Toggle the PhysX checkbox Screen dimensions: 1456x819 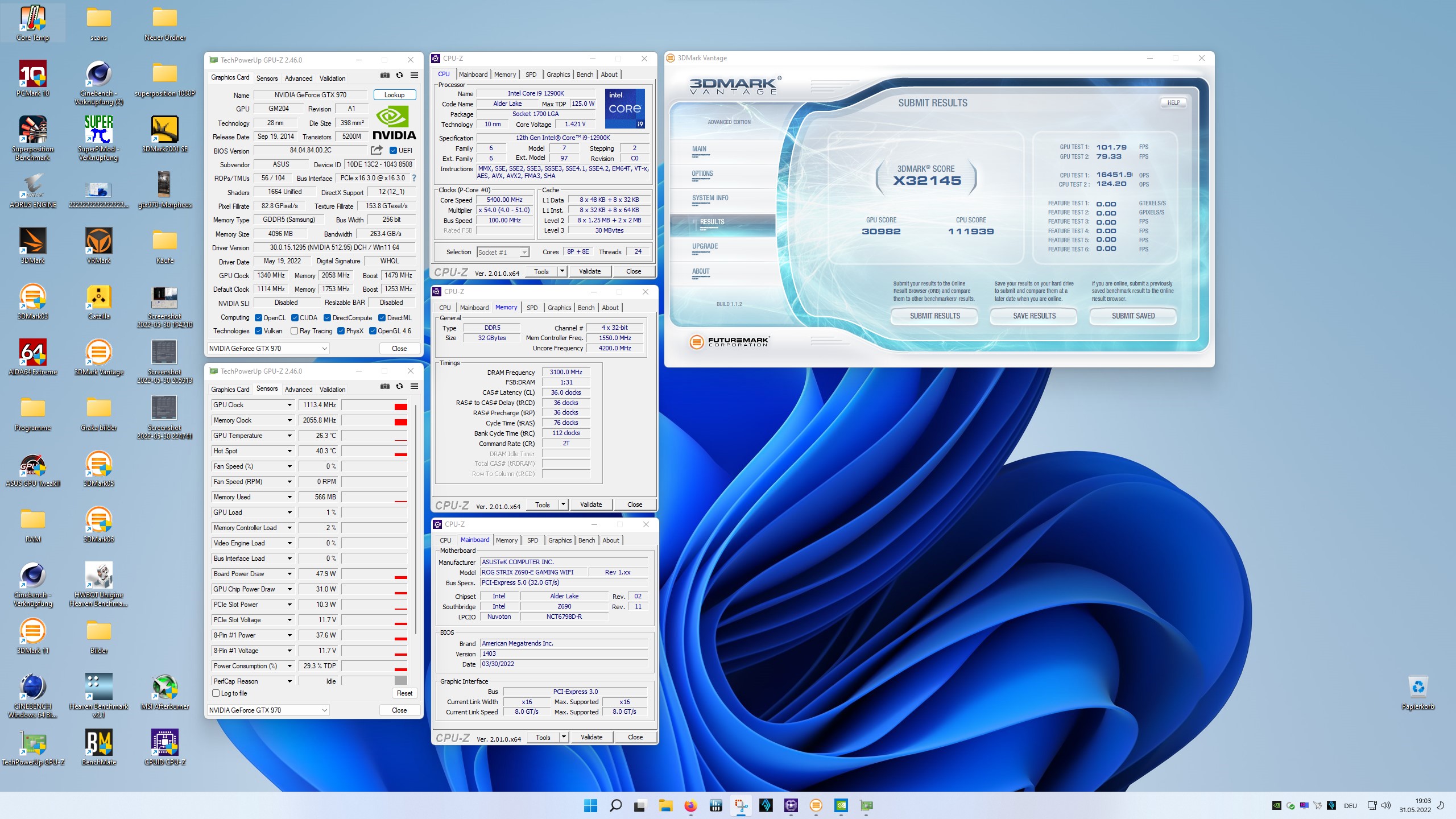341,331
